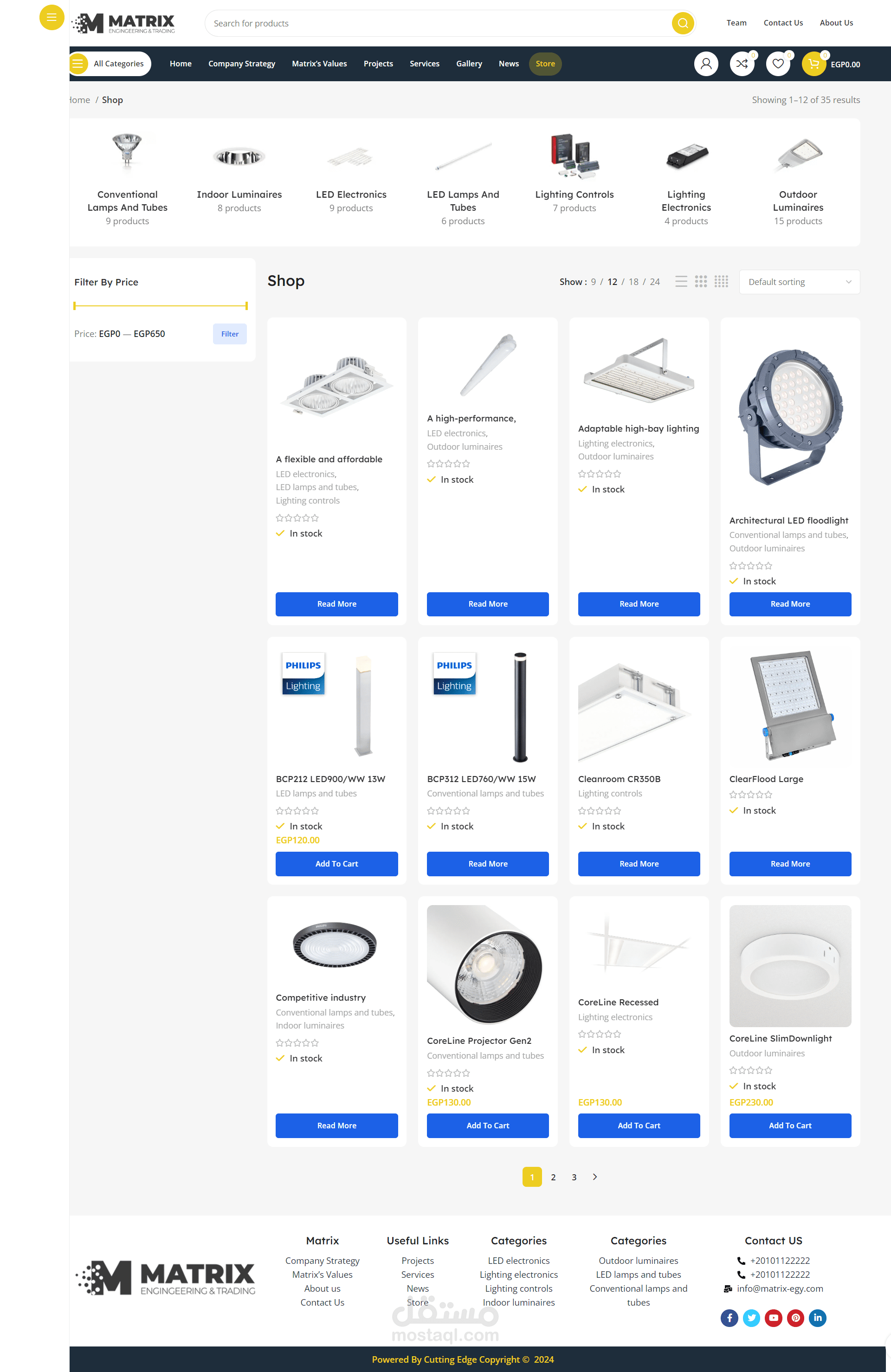This screenshot has width=891, height=1372.
Task: Focus the Search for products field
Action: click(x=438, y=23)
